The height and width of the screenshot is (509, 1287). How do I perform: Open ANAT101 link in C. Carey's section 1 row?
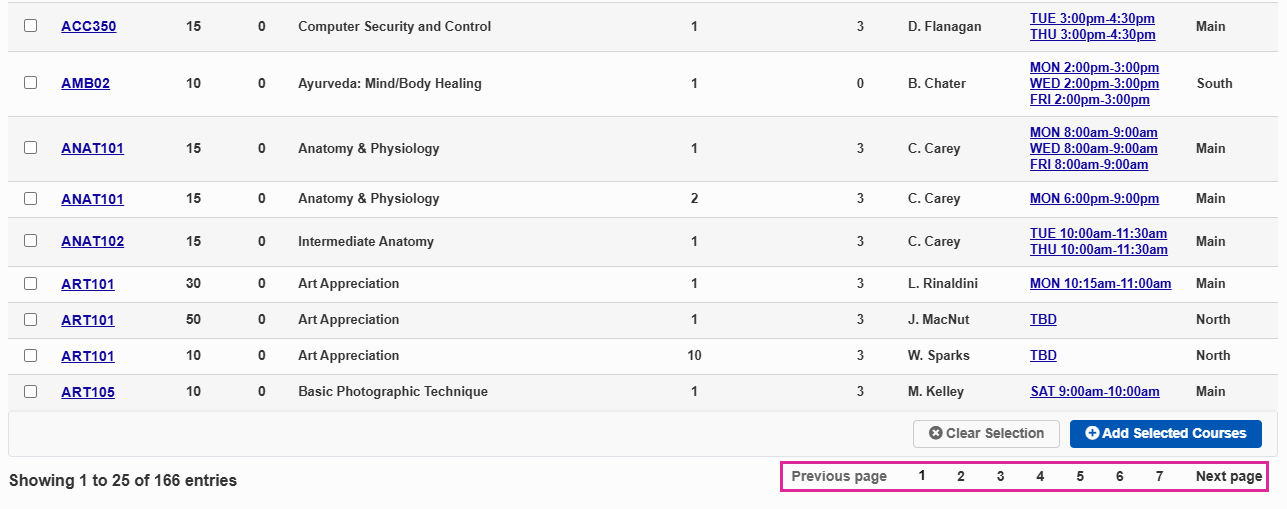[92, 149]
